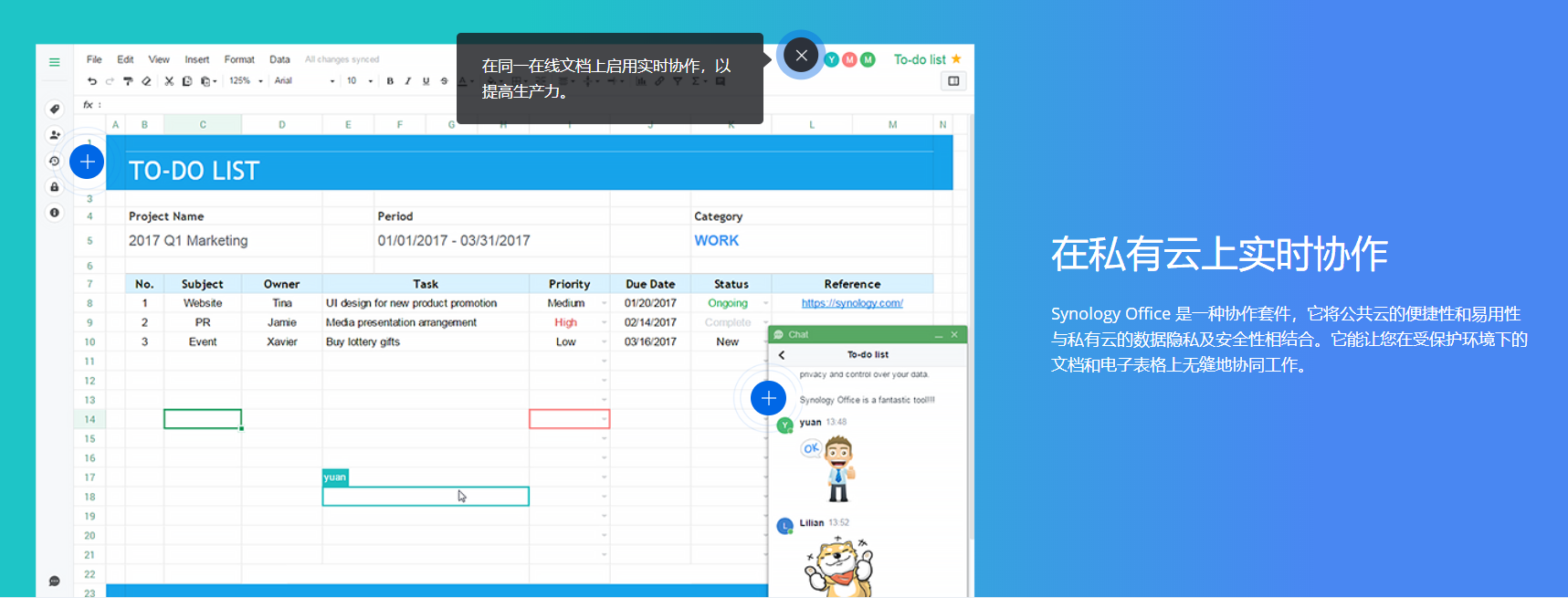Toggle italic formatting

click(408, 81)
